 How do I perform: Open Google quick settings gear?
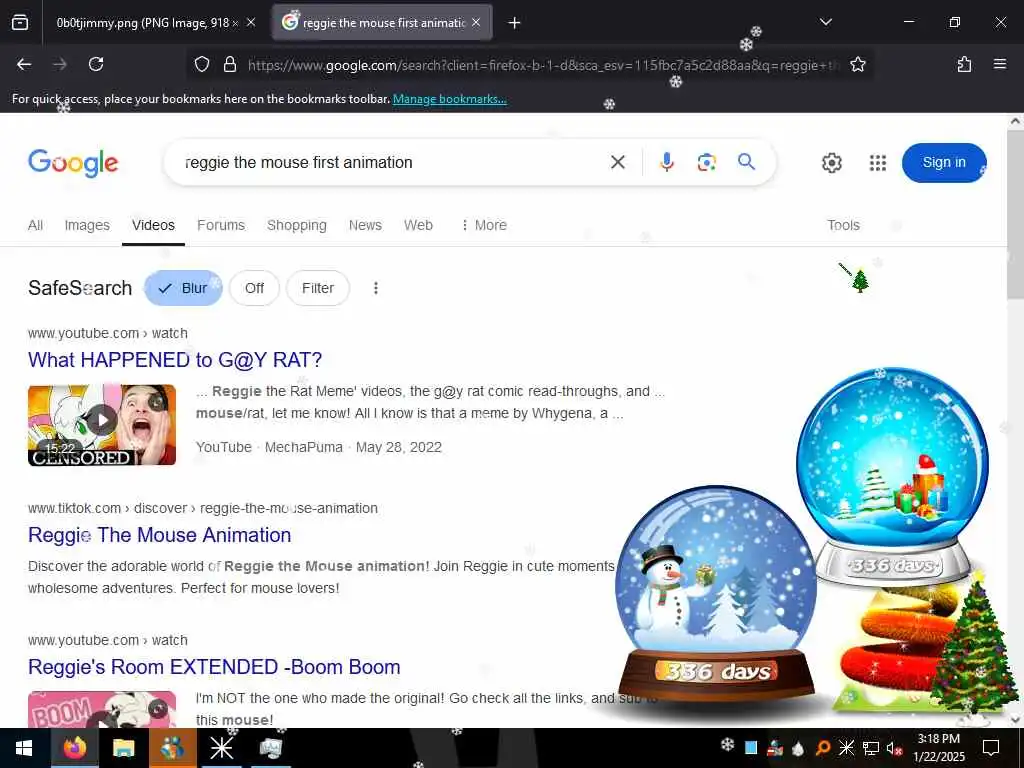tap(831, 163)
